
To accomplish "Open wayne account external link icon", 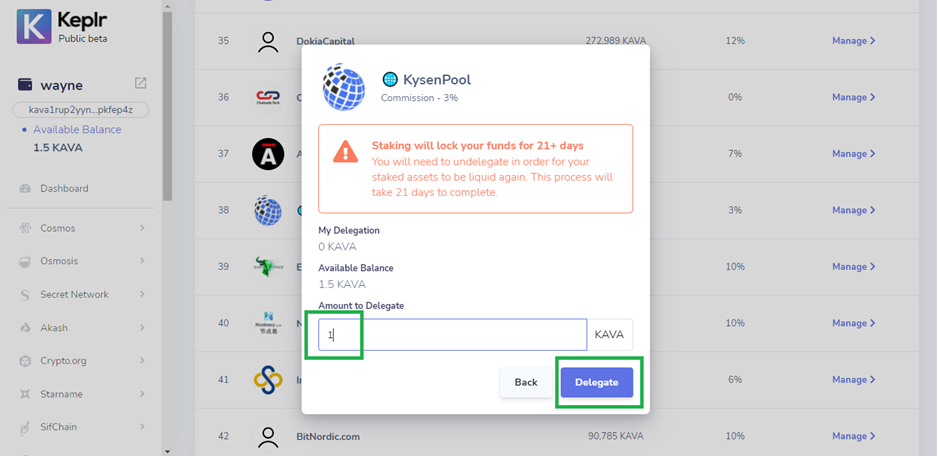I will click(x=141, y=83).
